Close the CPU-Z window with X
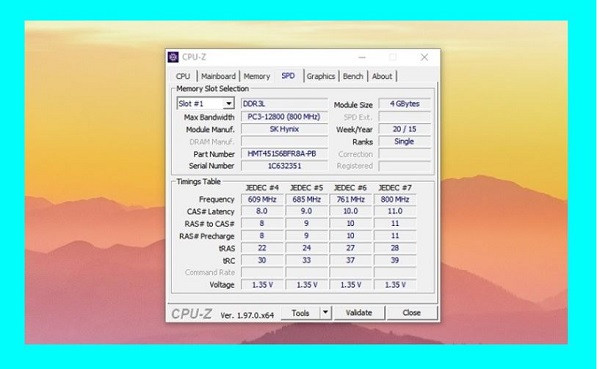Screen dimensions: 600x369 424,57
